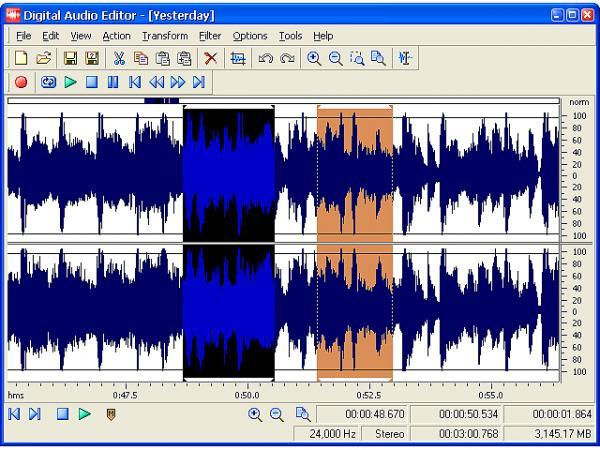Image resolution: width=600 pixels, height=450 pixels.
Task: Undo last action with the undo arrow
Action: (x=266, y=59)
